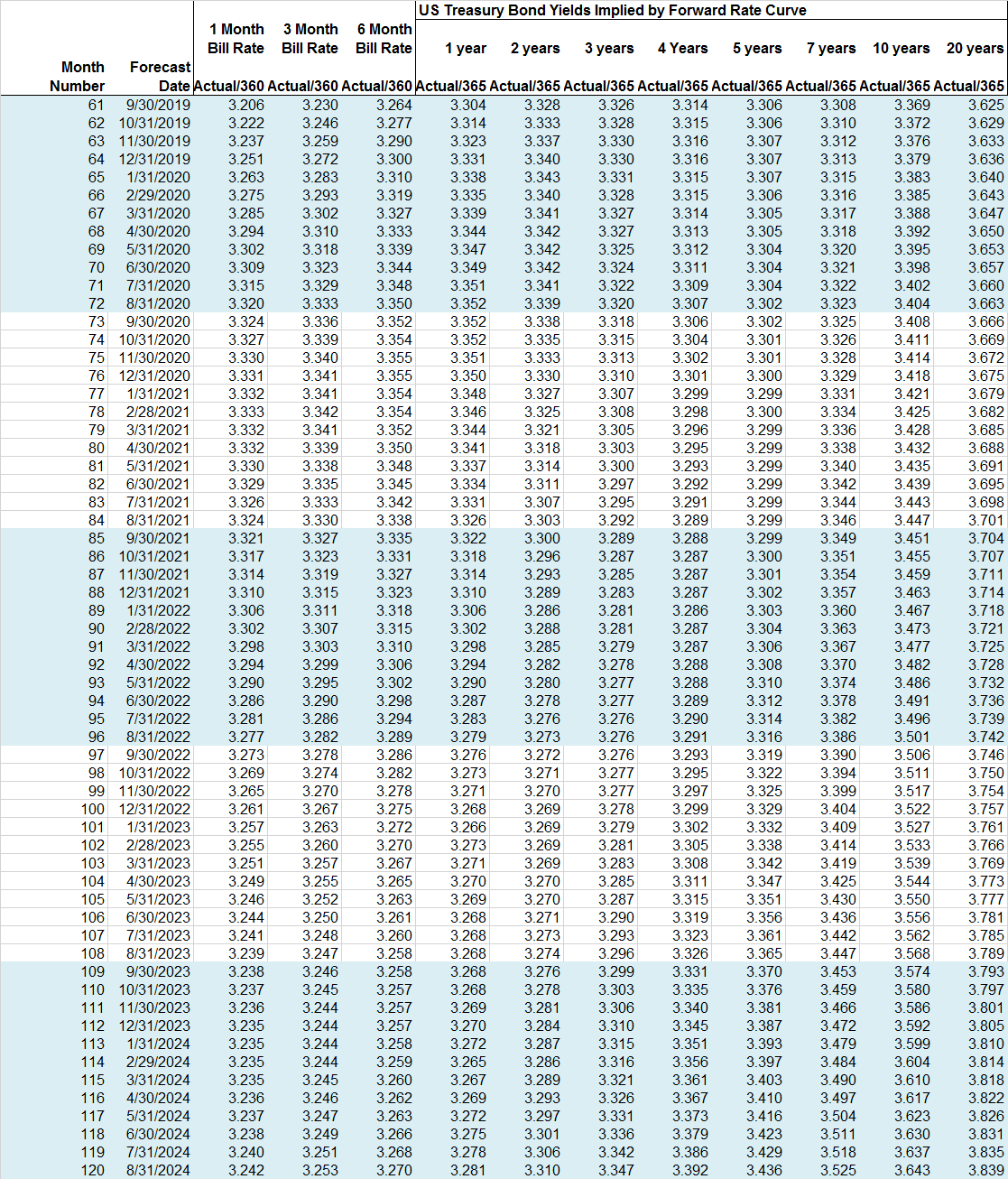The width and height of the screenshot is (1008, 1179).
Task: Select 10 years yield 3.447 in row 84
Action: pyautogui.click(x=912, y=520)
